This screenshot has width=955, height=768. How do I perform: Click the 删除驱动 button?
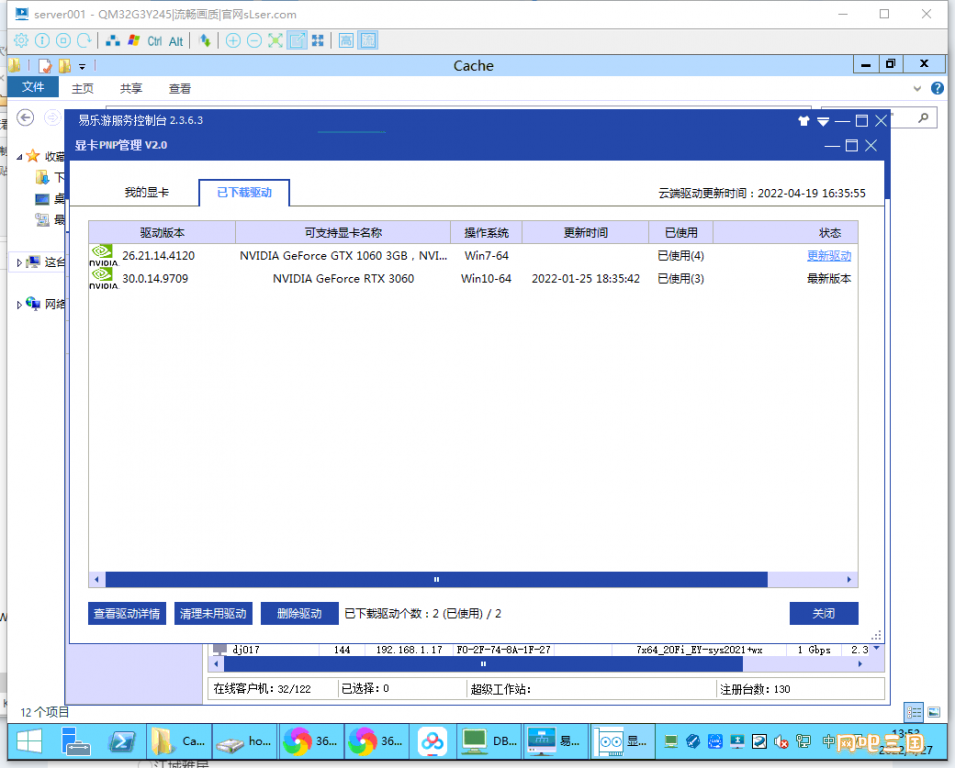(299, 613)
